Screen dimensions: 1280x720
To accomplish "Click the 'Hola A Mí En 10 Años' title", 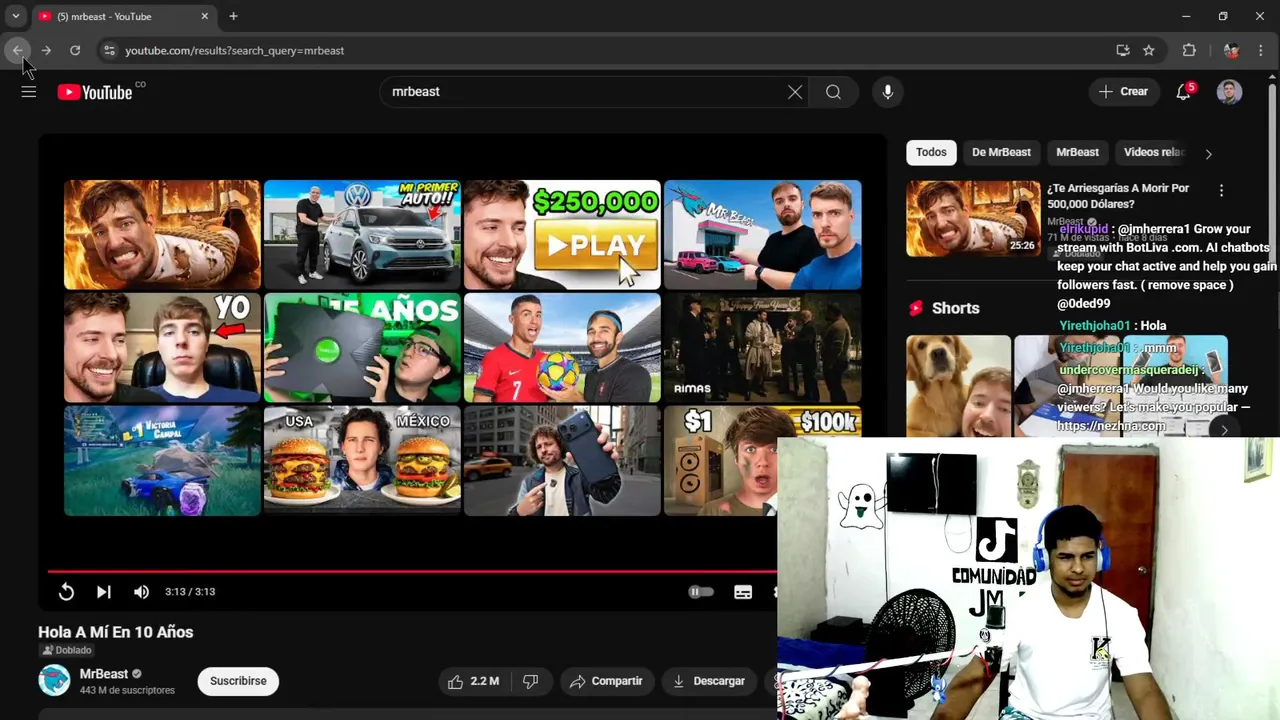I will point(116,632).
